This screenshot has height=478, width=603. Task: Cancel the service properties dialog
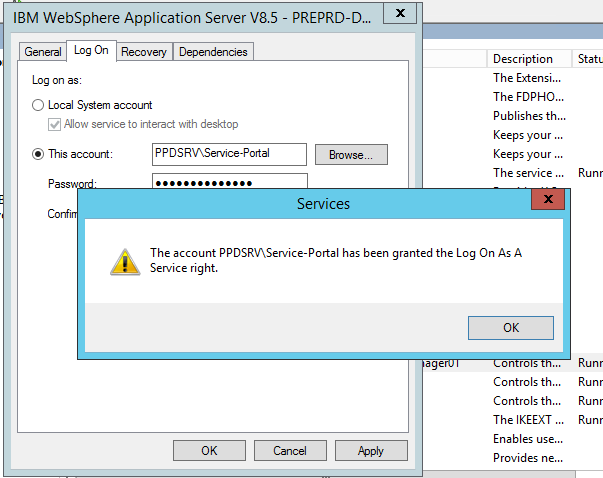click(290, 451)
